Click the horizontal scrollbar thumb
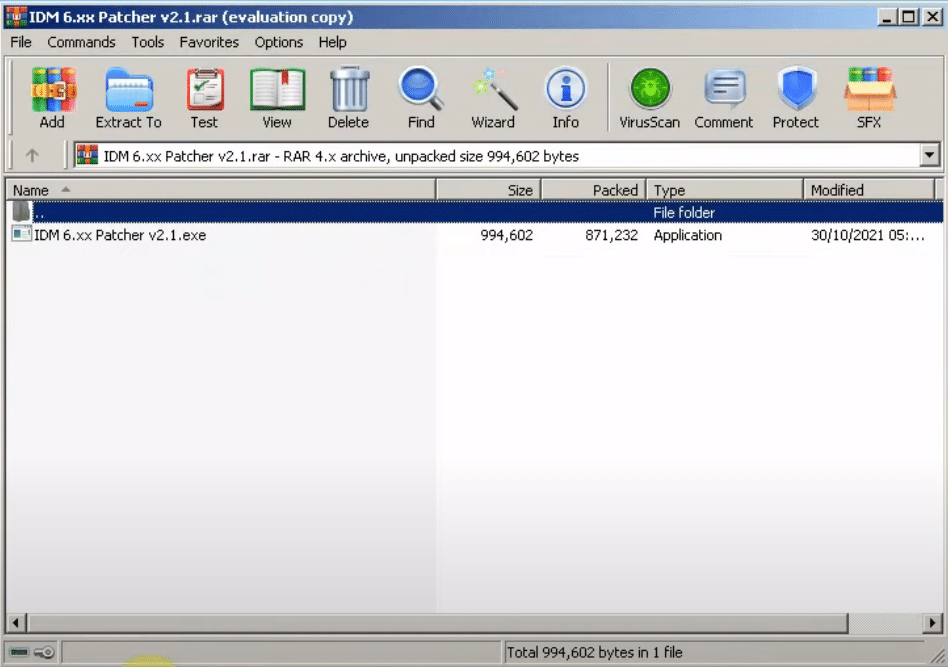The height and width of the screenshot is (667, 948). (x=438, y=622)
